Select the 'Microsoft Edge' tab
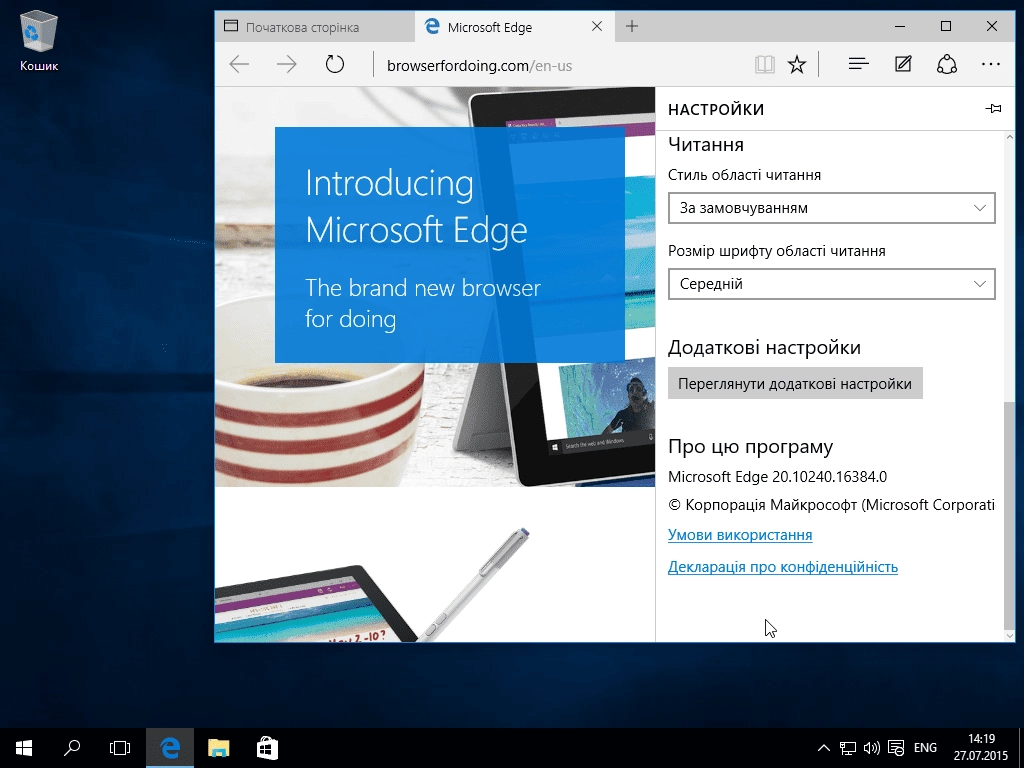Screen dimensions: 1024x768 [515, 27]
